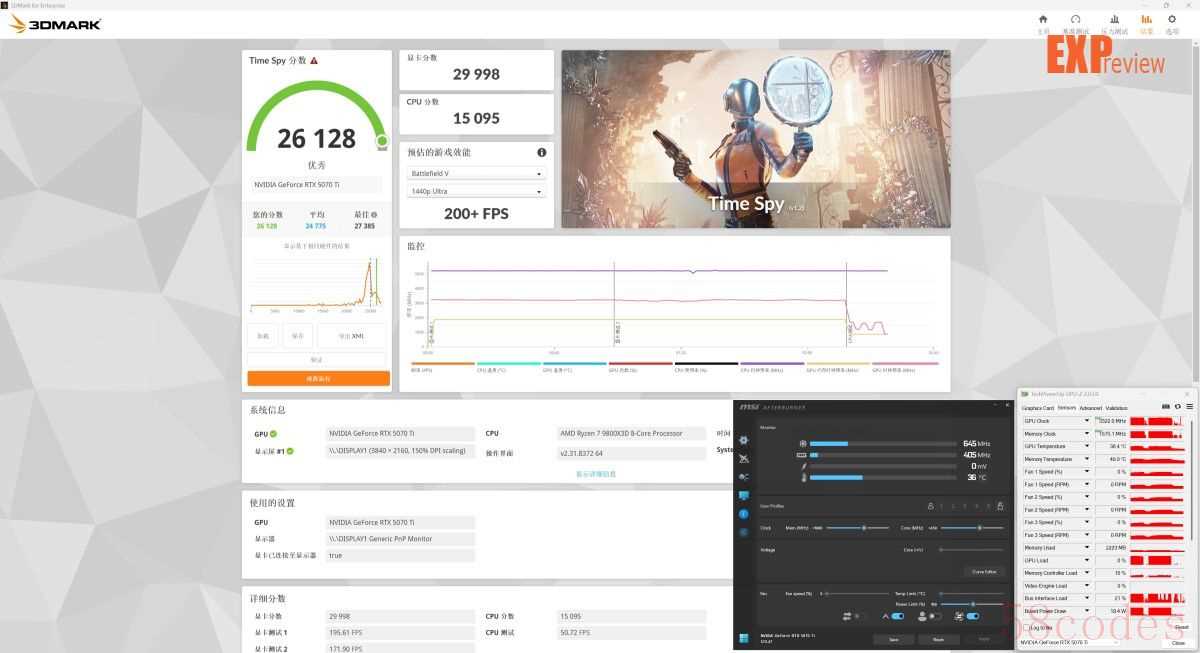Click Afterburner fan settings sidebar icon
Screen dimensions: 1200x653
tap(744, 477)
